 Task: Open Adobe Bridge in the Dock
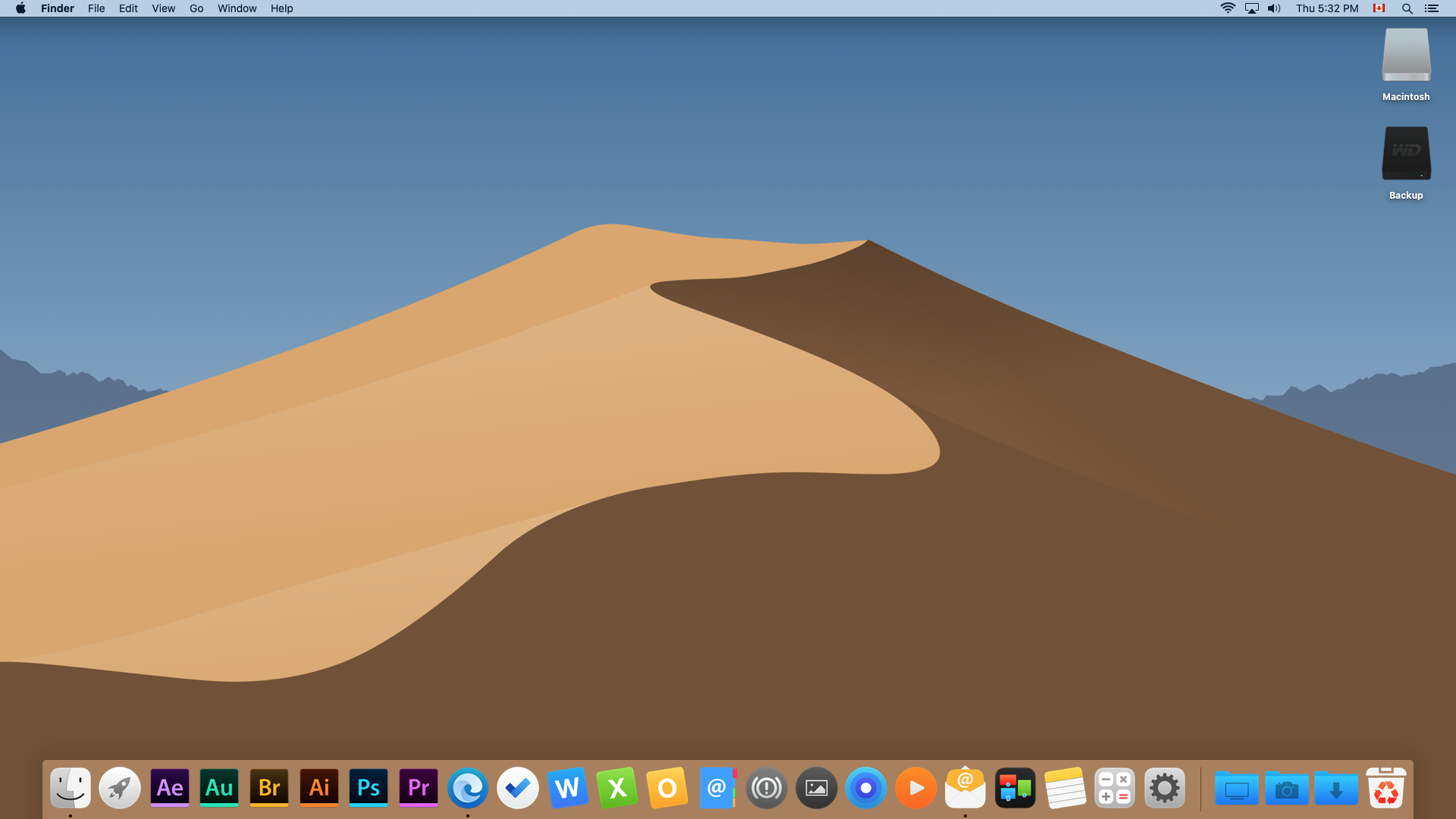(269, 788)
